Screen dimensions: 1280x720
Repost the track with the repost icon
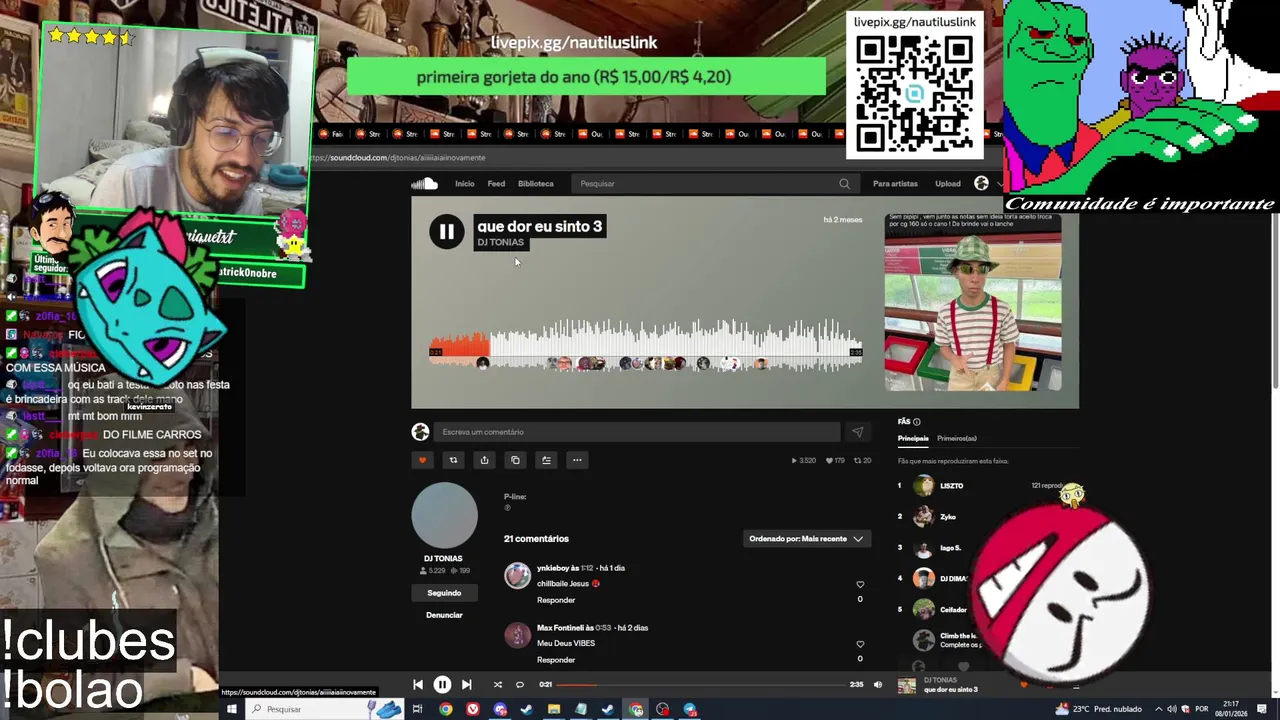click(x=453, y=460)
